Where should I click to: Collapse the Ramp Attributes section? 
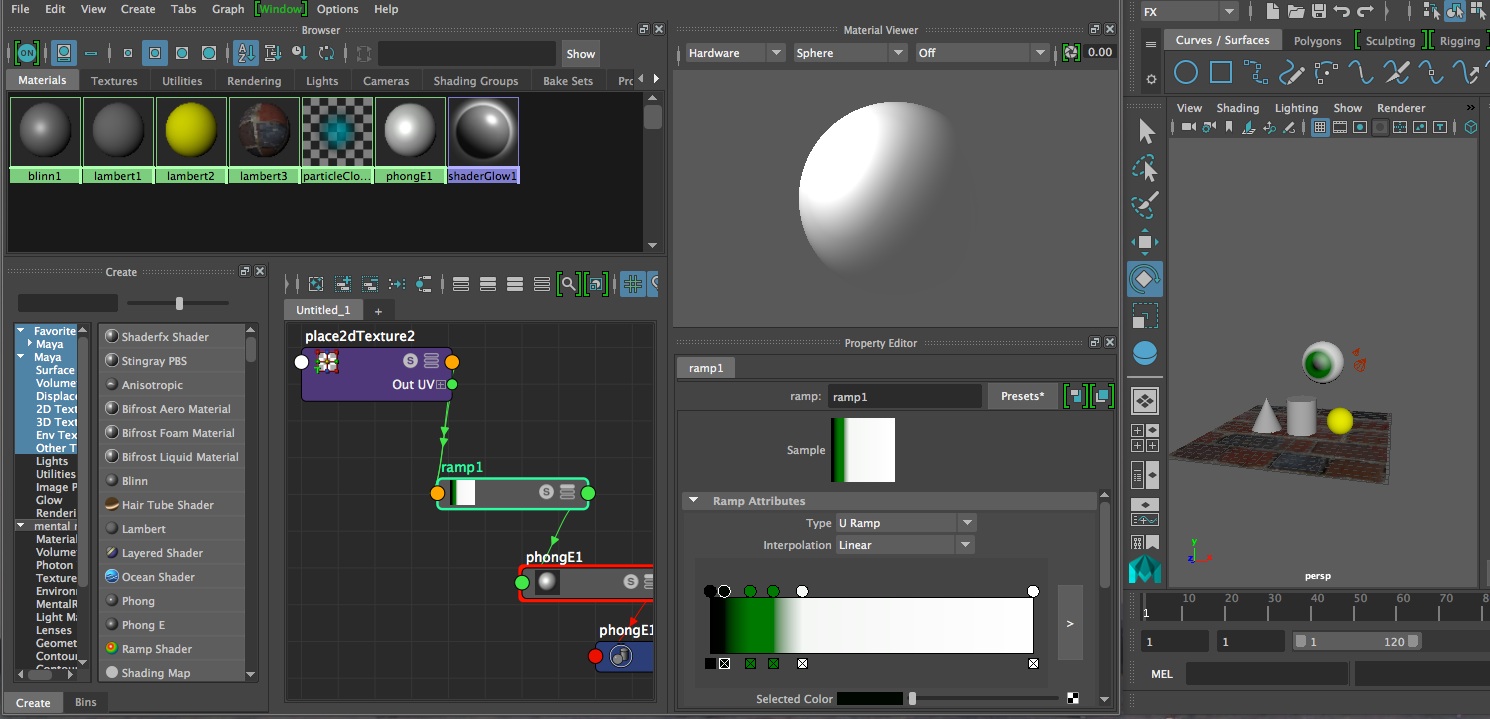coord(694,500)
